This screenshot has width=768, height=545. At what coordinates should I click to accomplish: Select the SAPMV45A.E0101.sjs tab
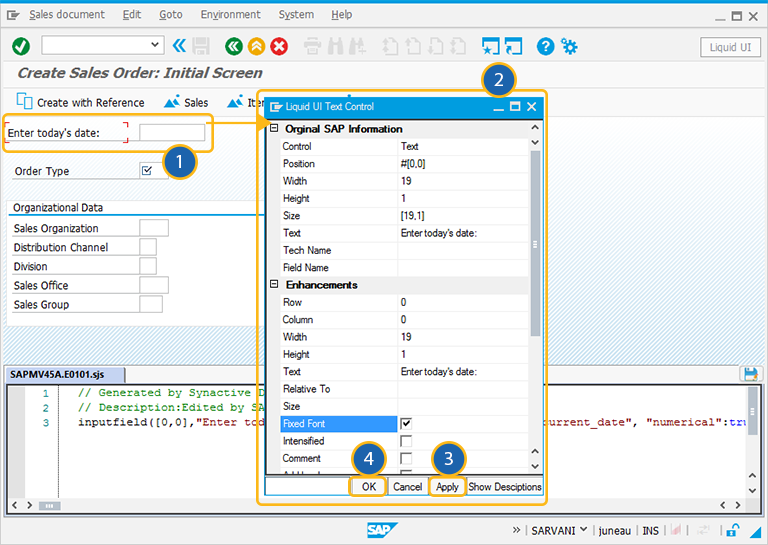65,375
